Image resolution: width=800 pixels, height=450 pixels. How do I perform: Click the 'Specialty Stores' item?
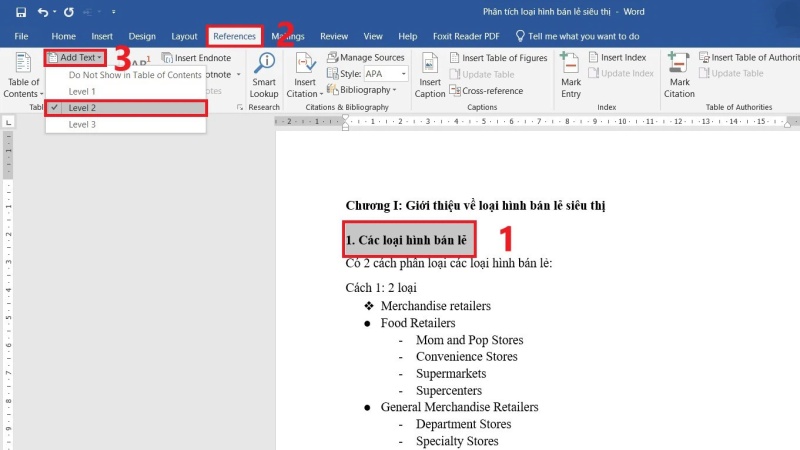pyautogui.click(x=457, y=441)
